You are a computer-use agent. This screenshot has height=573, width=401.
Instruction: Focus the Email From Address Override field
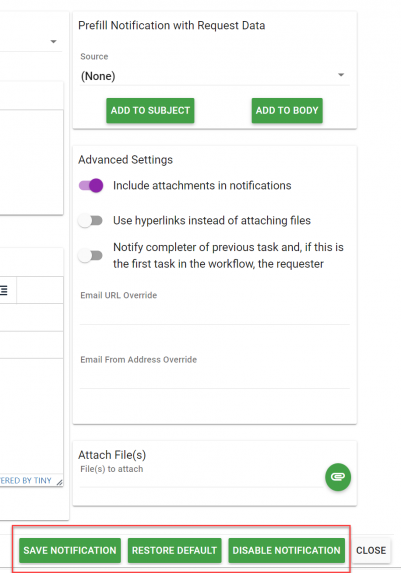(x=215, y=379)
